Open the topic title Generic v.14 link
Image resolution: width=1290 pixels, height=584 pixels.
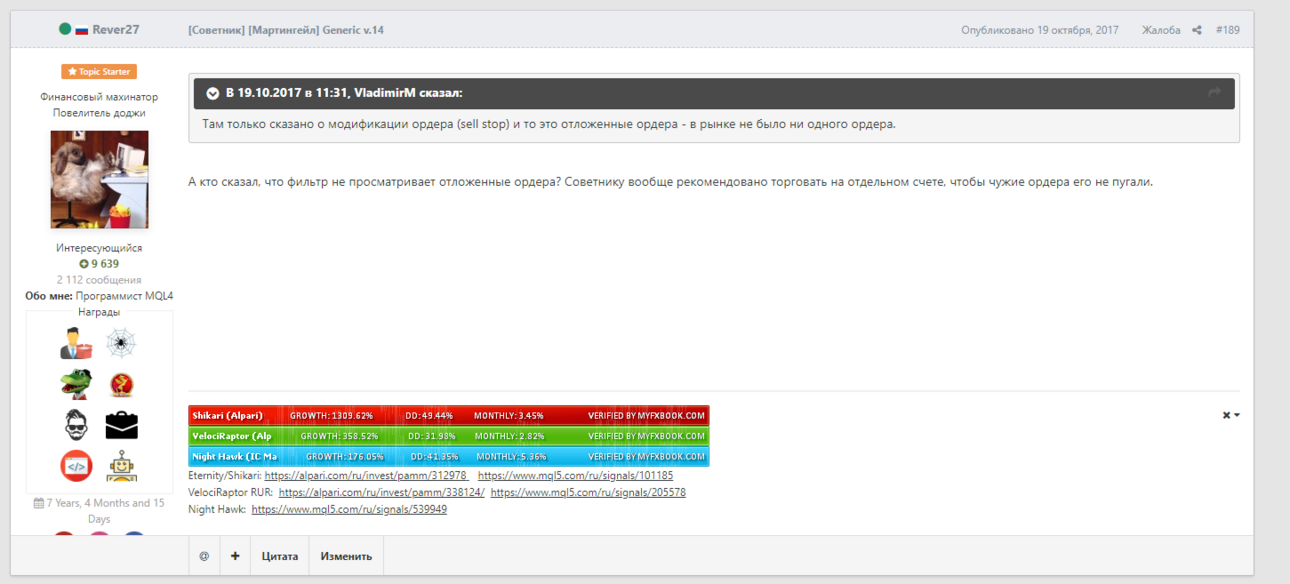[x=286, y=30]
